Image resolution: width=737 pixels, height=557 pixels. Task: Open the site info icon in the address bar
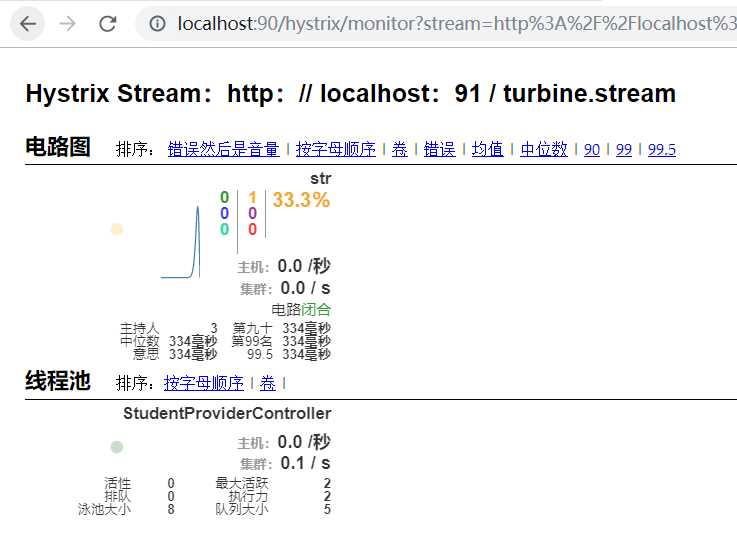pos(157,24)
